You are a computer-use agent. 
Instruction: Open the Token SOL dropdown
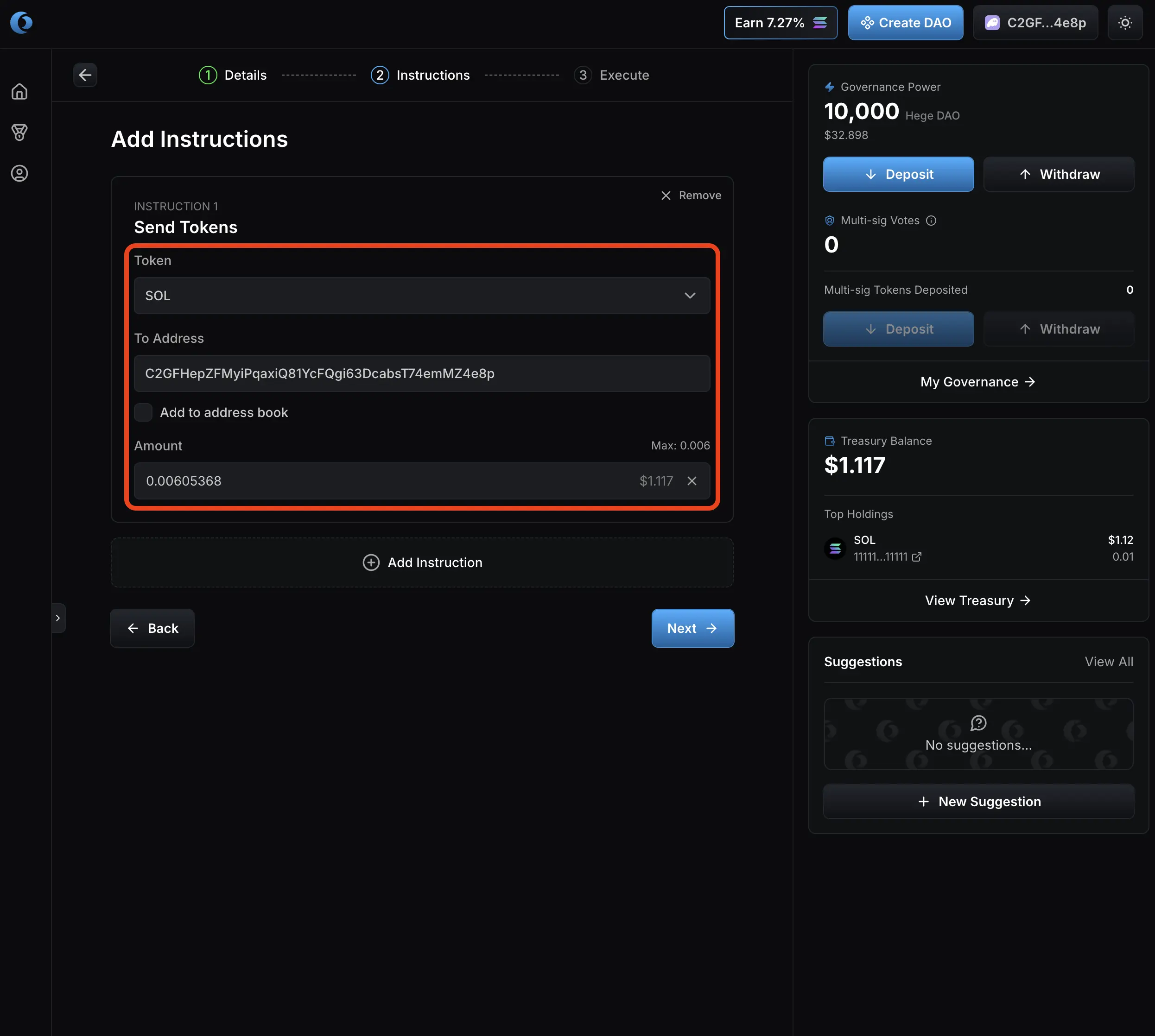(421, 296)
